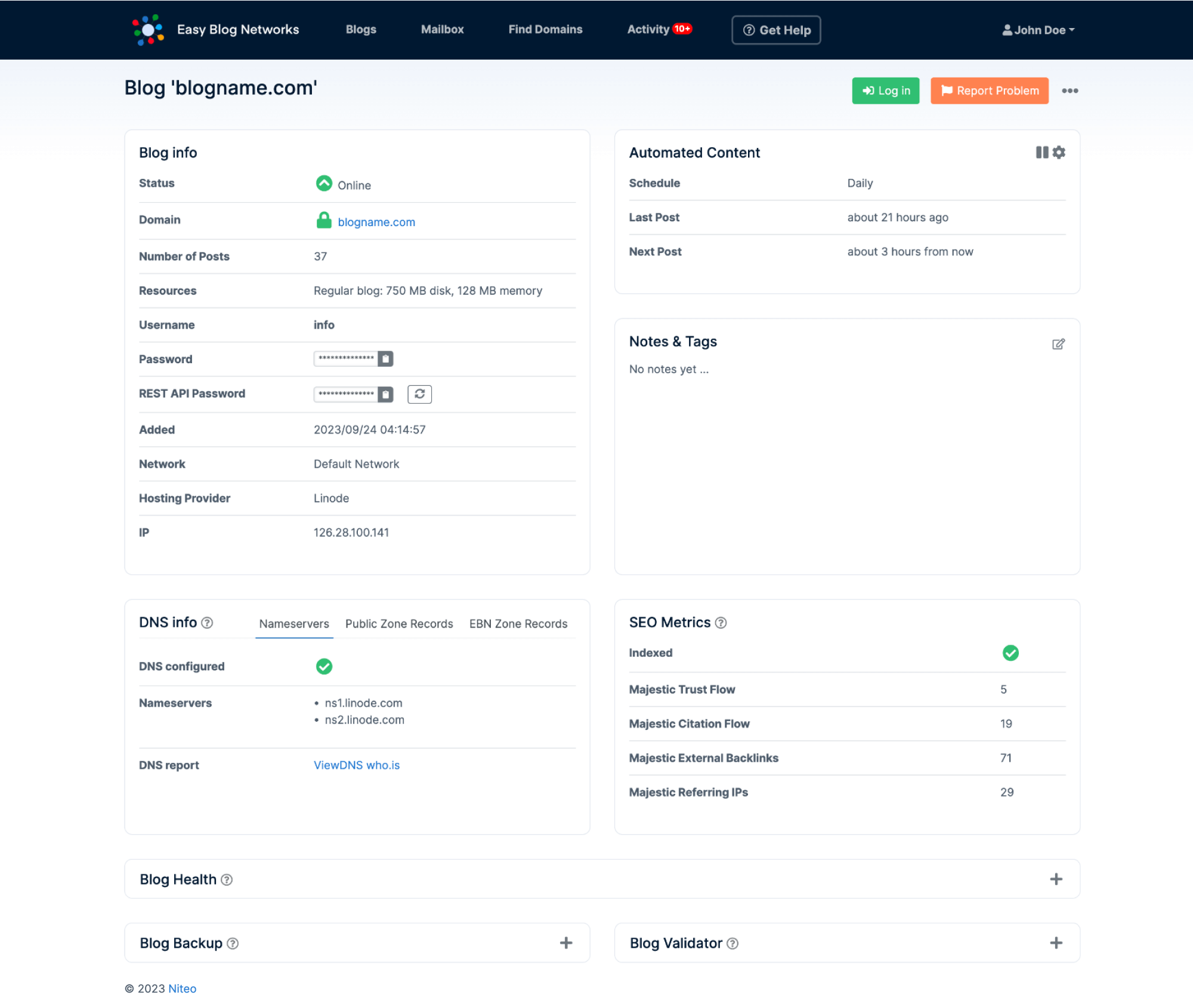This screenshot has height=1008, width=1193.
Task: Copy the Password to clipboard
Action: 386,359
